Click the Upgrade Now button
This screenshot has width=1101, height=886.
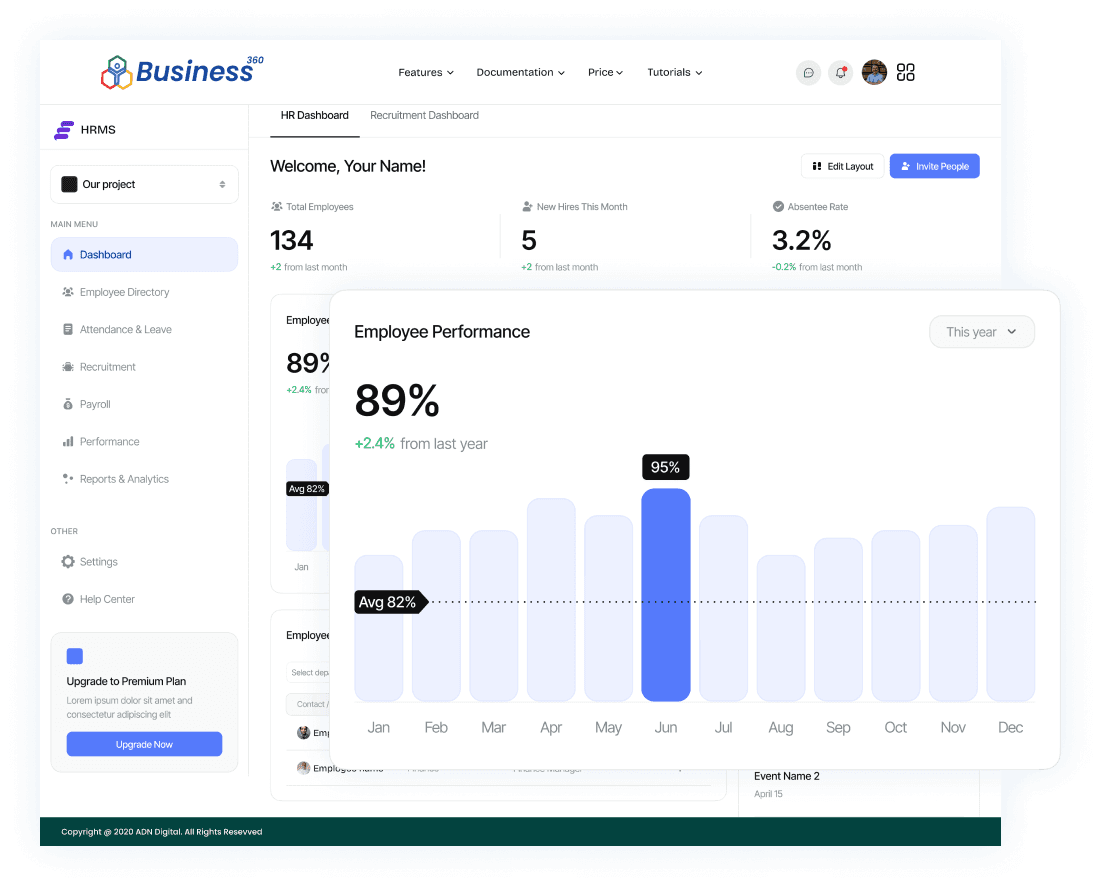point(144,744)
